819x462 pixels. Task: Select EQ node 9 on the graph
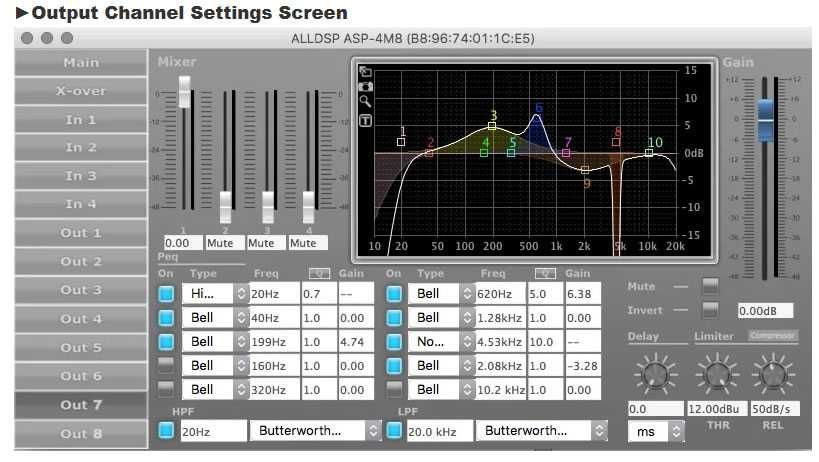(585, 170)
